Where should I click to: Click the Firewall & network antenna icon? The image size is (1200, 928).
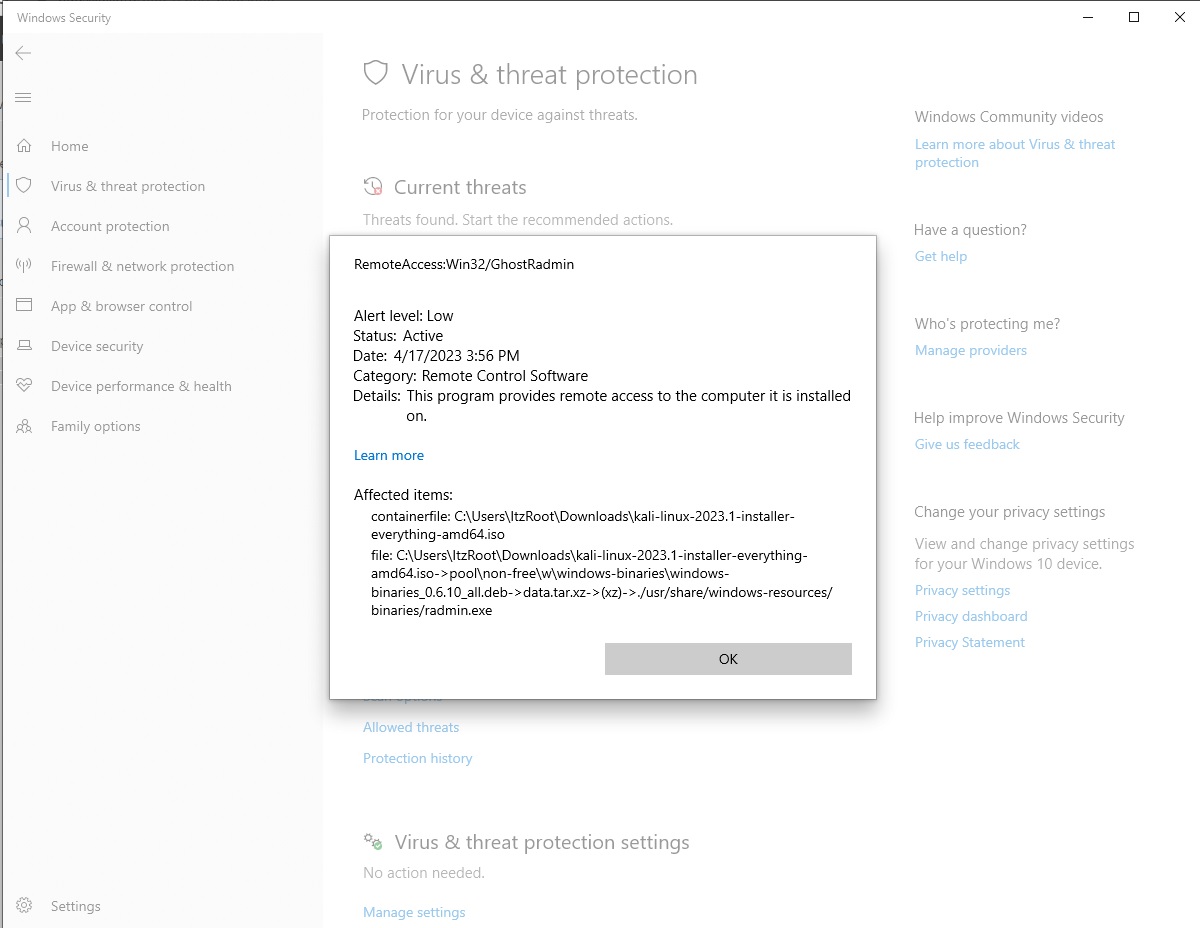[24, 266]
